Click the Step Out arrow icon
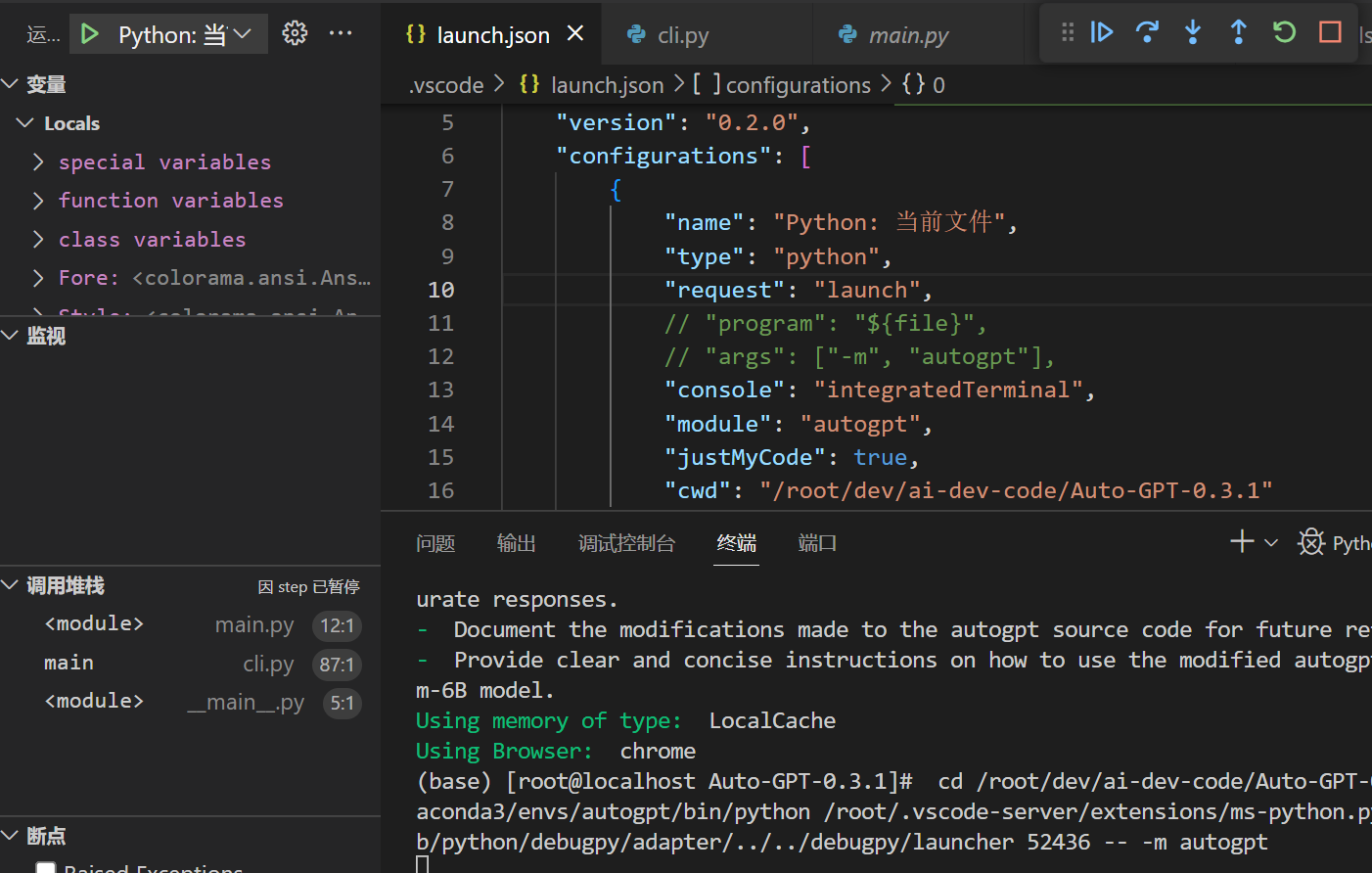Image resolution: width=1372 pixels, height=873 pixels. (x=1238, y=31)
